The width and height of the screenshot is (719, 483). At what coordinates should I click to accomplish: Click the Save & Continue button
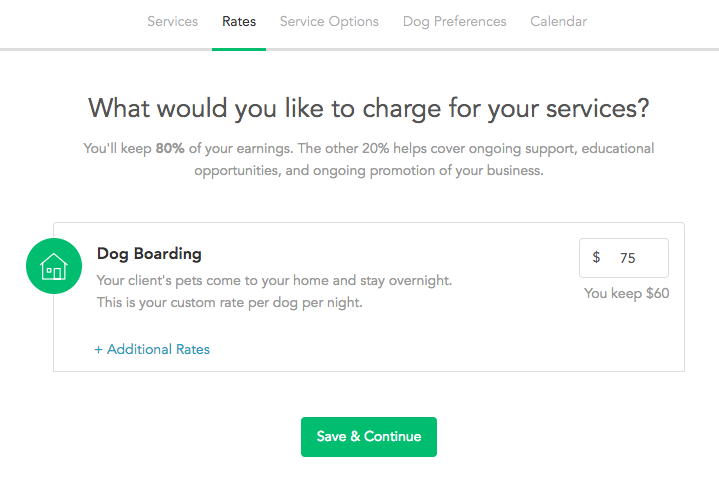tap(369, 437)
